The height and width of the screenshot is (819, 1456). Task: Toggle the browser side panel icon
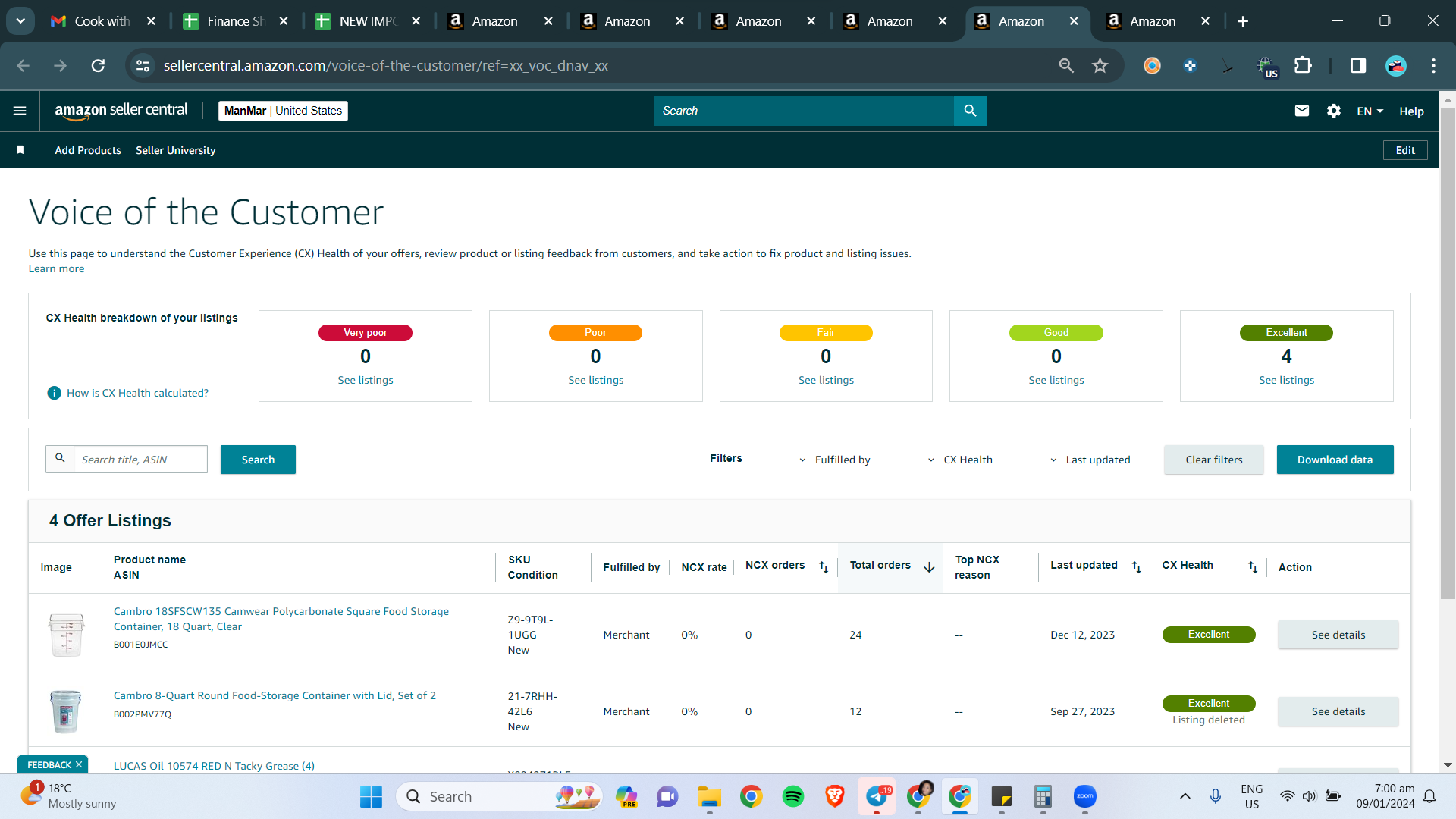pyautogui.click(x=1358, y=66)
